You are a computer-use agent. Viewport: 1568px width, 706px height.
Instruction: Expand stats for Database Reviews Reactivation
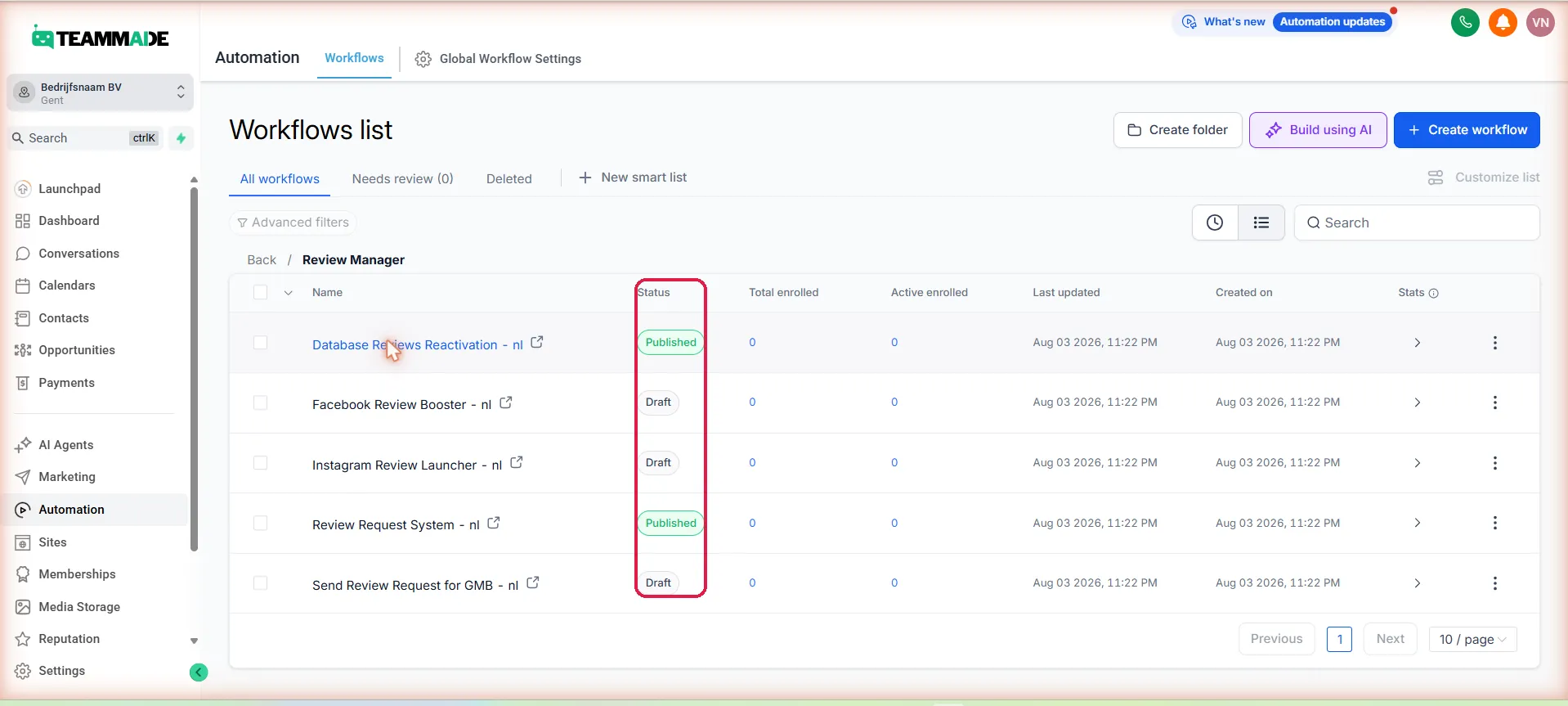click(x=1418, y=343)
